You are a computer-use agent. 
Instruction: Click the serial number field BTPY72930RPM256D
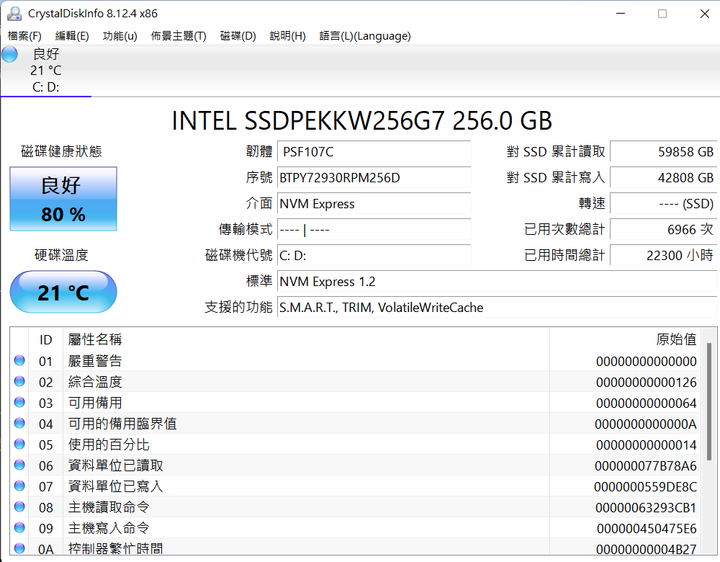coord(374,178)
